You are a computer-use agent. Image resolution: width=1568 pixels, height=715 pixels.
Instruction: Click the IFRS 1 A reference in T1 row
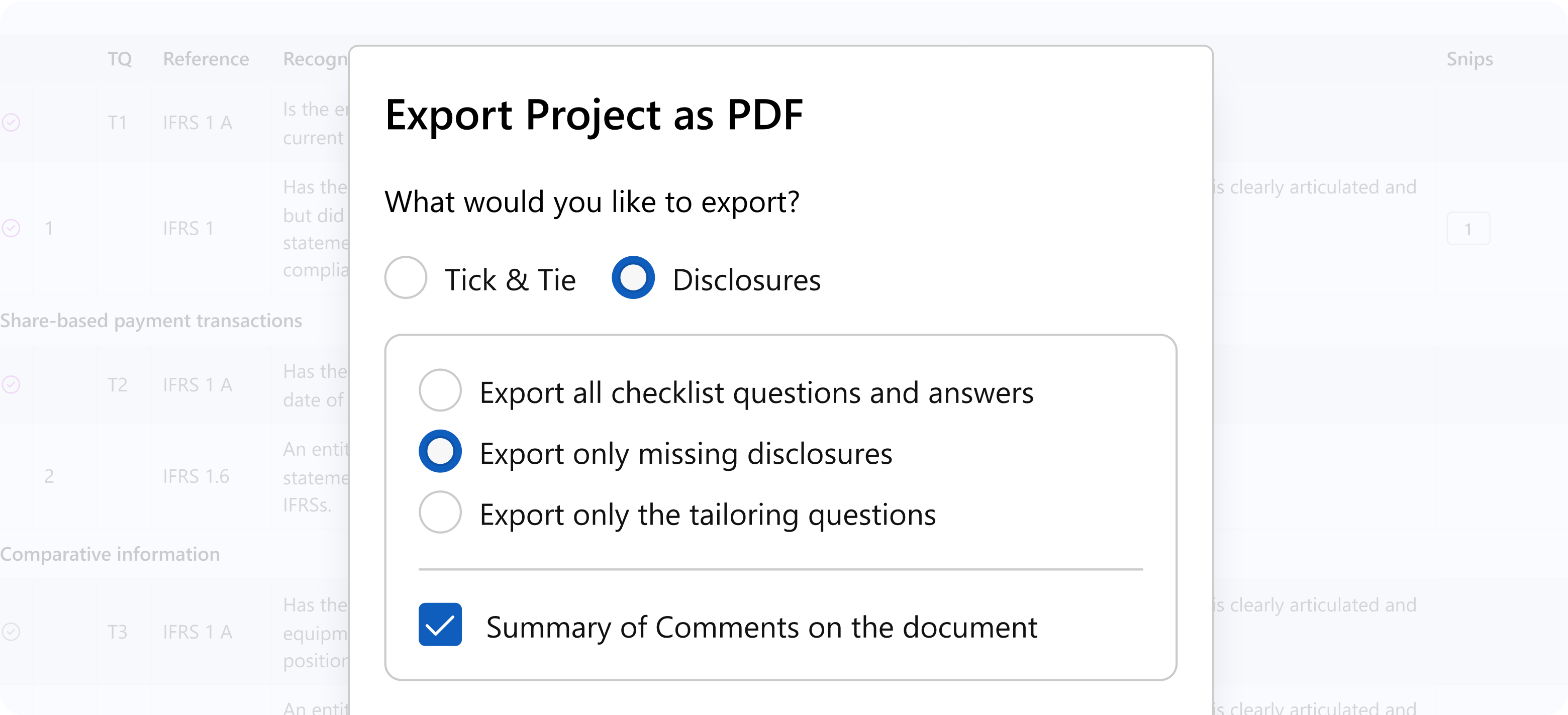tap(197, 122)
